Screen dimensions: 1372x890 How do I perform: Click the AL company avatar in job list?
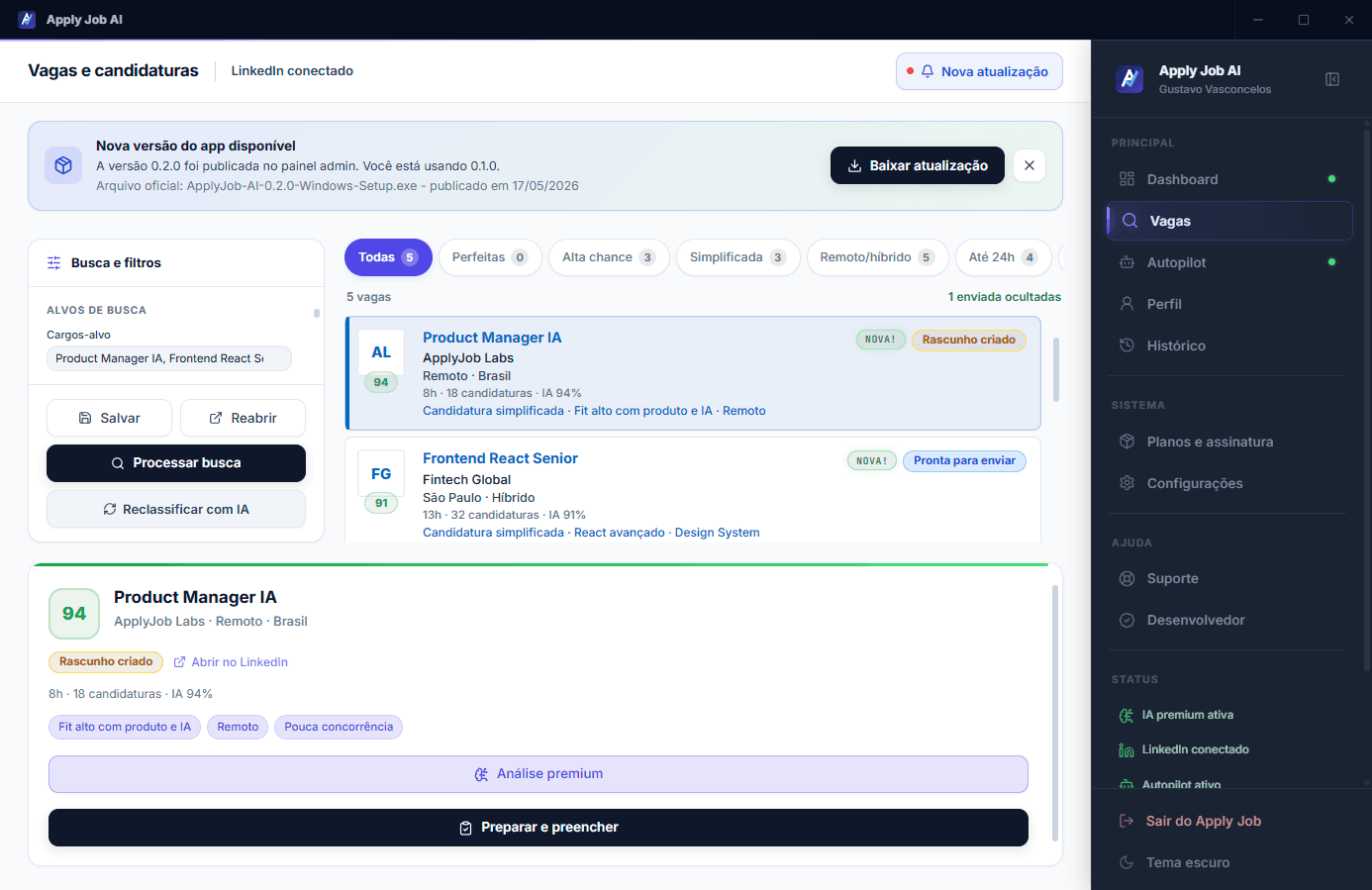click(381, 352)
